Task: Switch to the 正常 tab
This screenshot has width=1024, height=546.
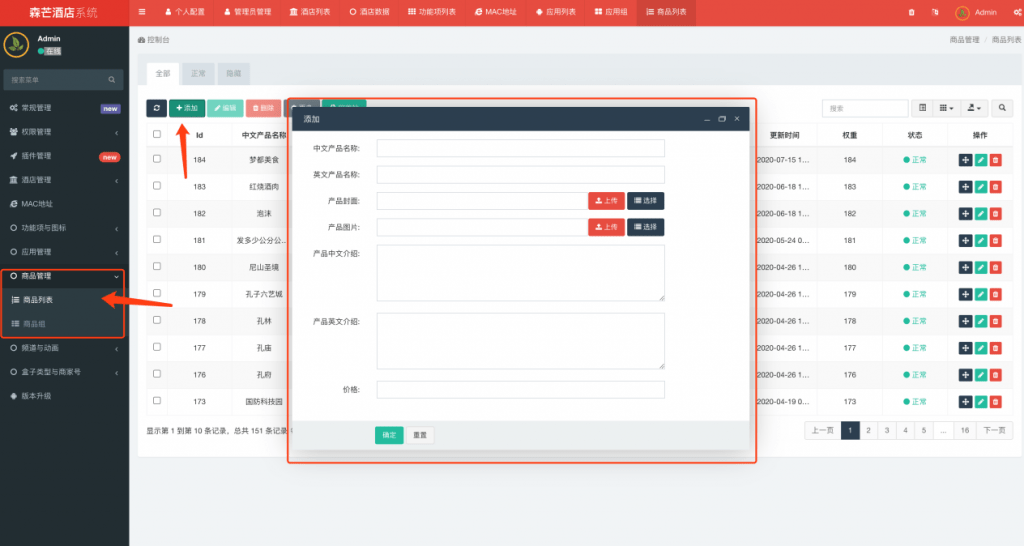Action: point(197,74)
